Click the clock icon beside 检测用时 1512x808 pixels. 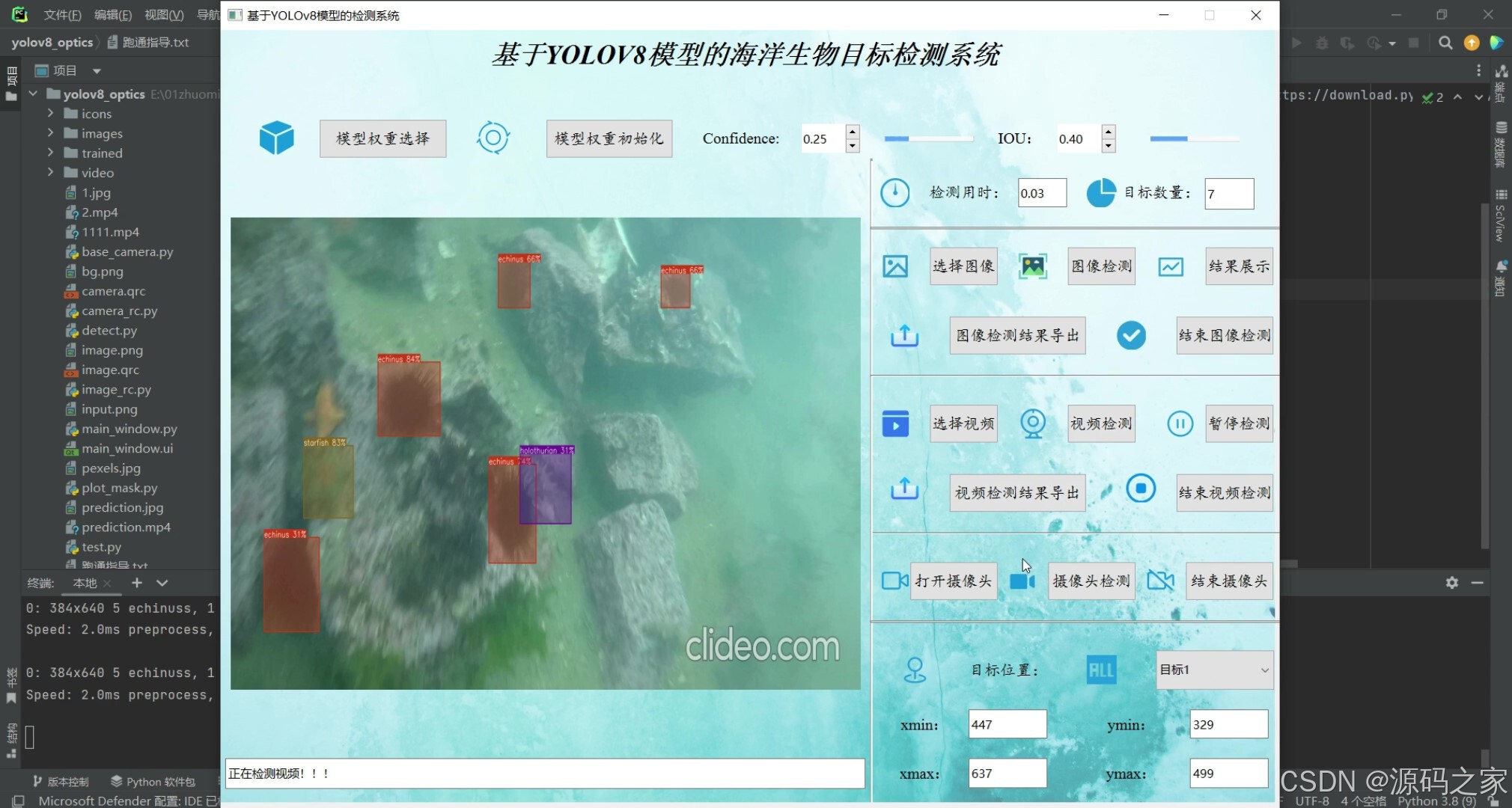[x=896, y=192]
